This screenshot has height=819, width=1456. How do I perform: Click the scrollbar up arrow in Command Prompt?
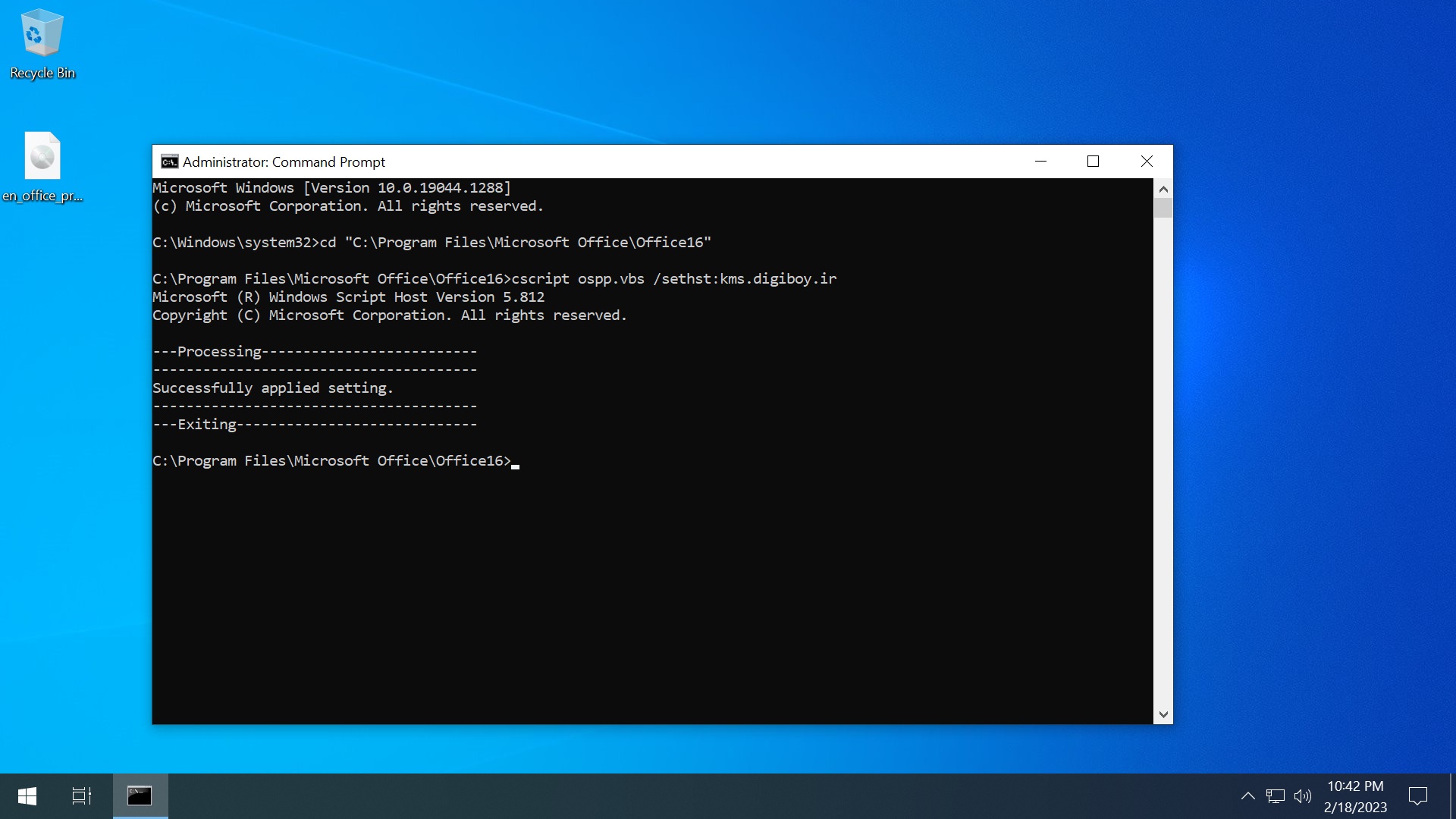pos(1163,188)
